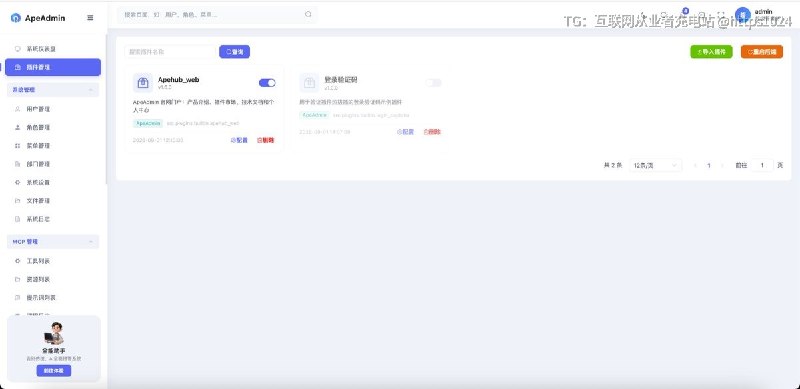This screenshot has height=389, width=800.
Task: Click the 登录验证码 plugin title
Action: pyautogui.click(x=341, y=80)
